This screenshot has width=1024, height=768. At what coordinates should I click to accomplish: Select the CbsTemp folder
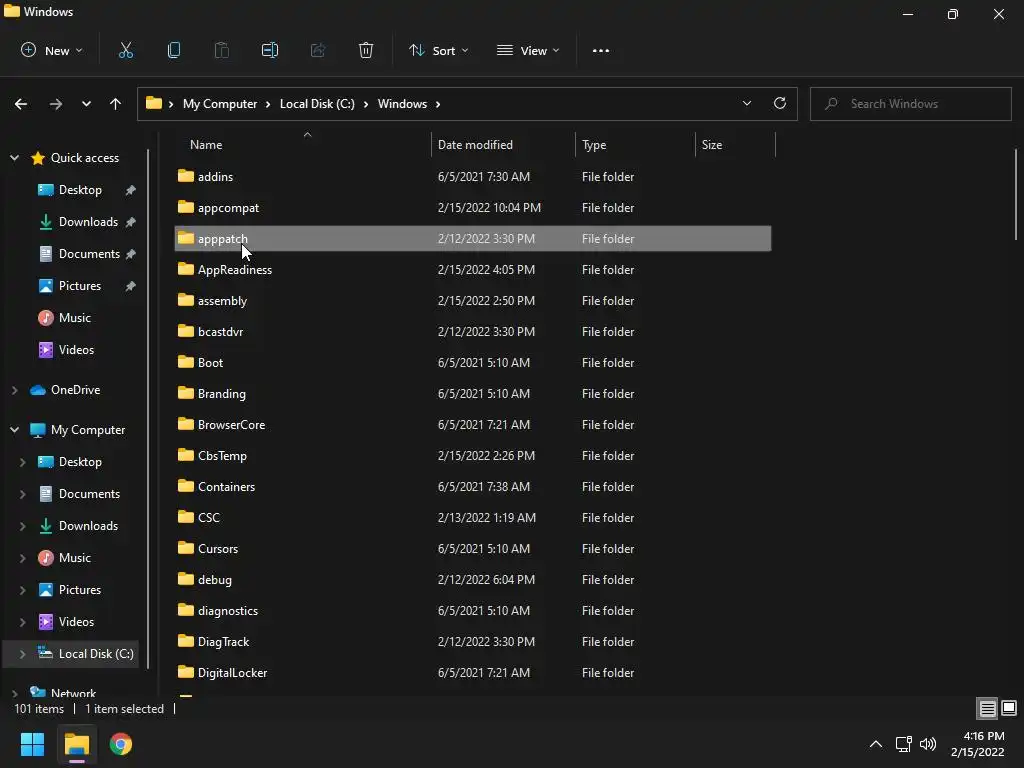click(473, 456)
